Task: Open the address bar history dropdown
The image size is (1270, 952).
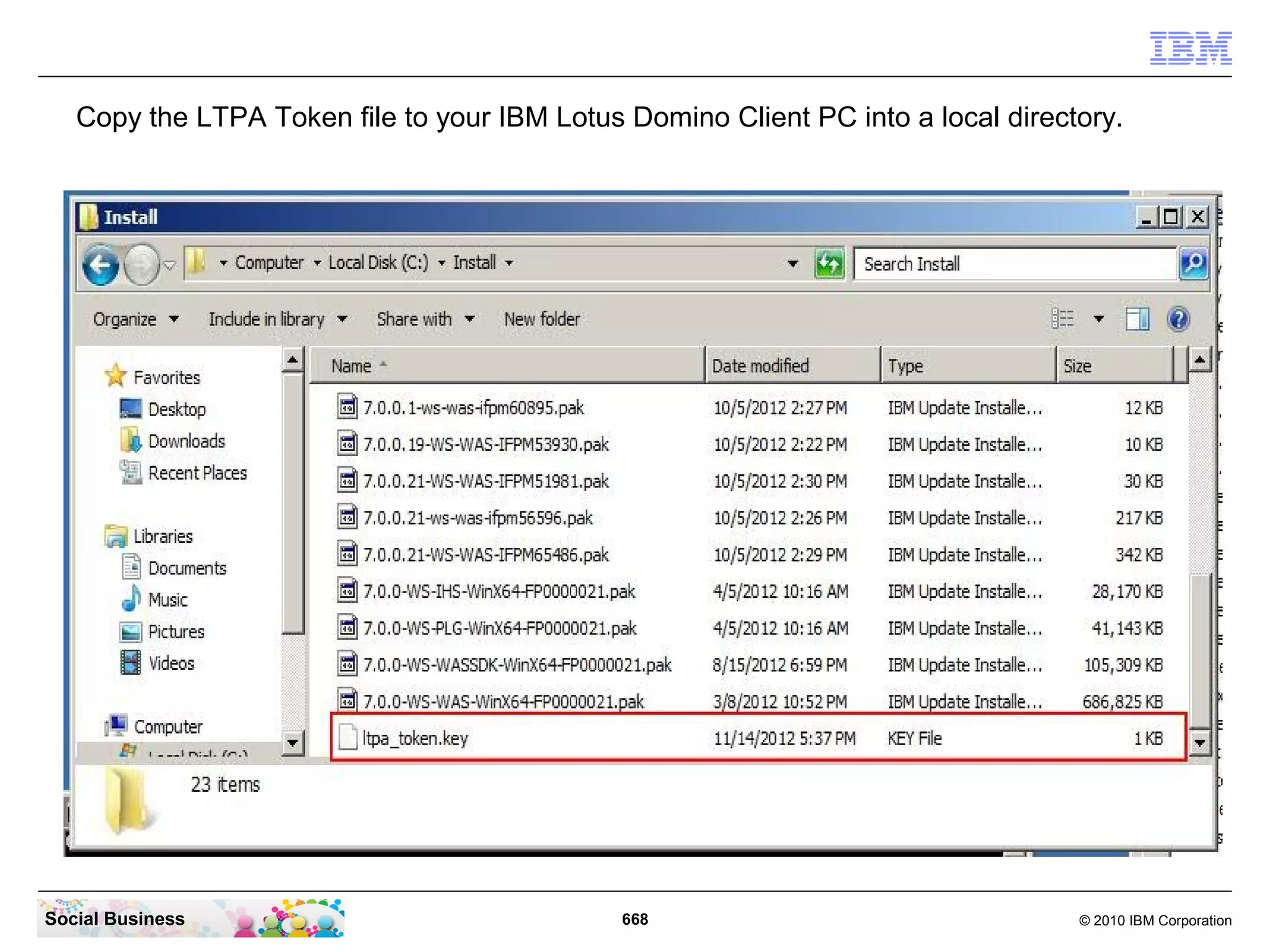Action: (793, 264)
